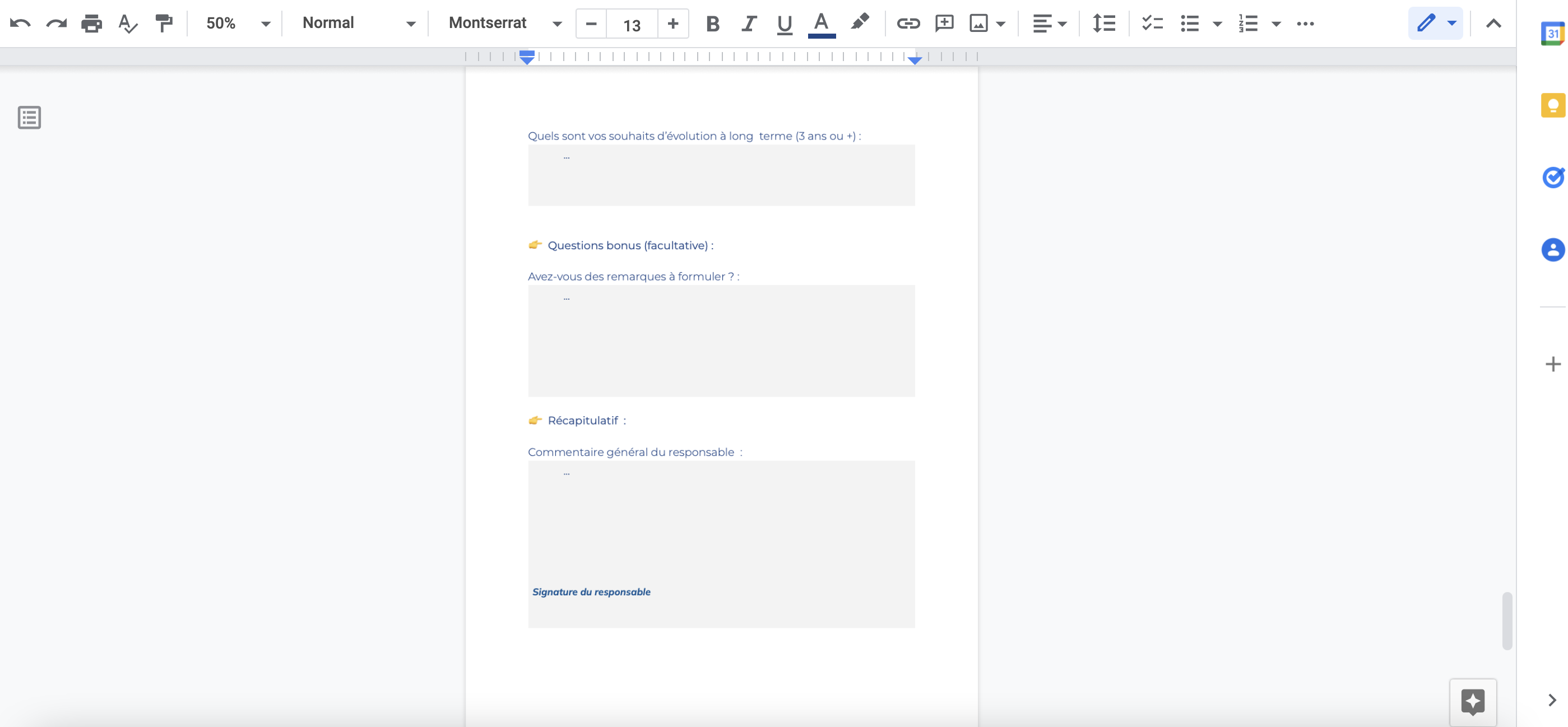Expand the editing mode dropdown arrow

click(x=1452, y=24)
